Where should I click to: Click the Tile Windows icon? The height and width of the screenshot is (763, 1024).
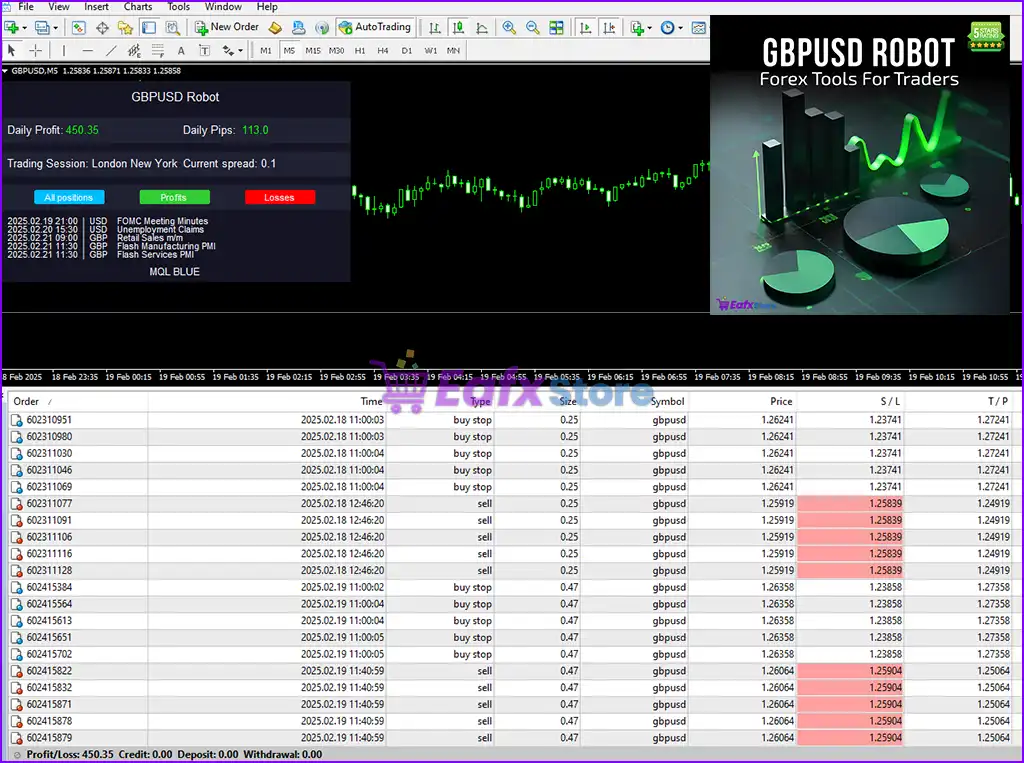(556, 28)
